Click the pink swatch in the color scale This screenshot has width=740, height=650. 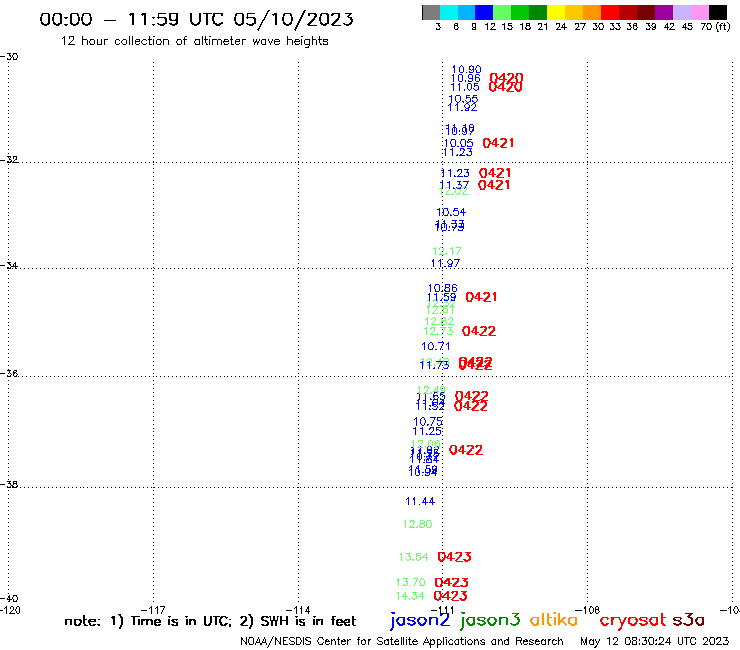pyautogui.click(x=700, y=12)
